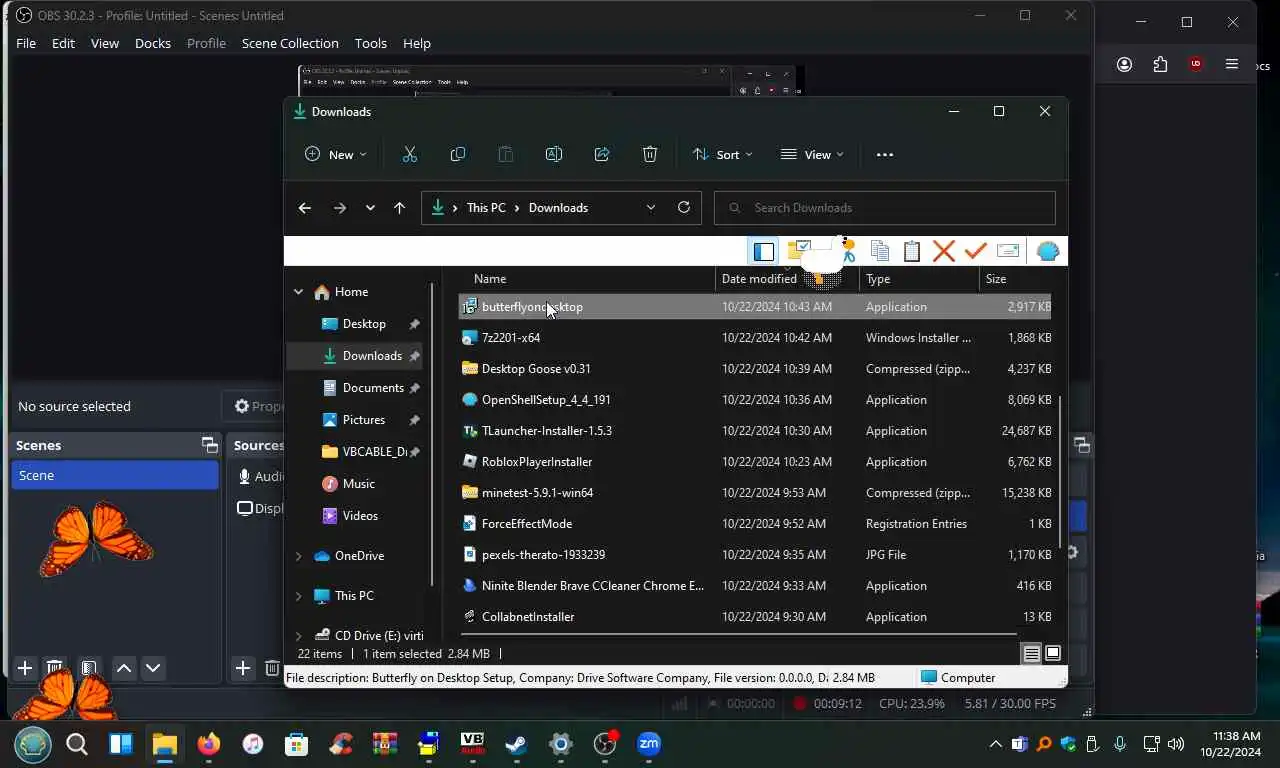Open the See more ellipsis menu

coord(885,154)
